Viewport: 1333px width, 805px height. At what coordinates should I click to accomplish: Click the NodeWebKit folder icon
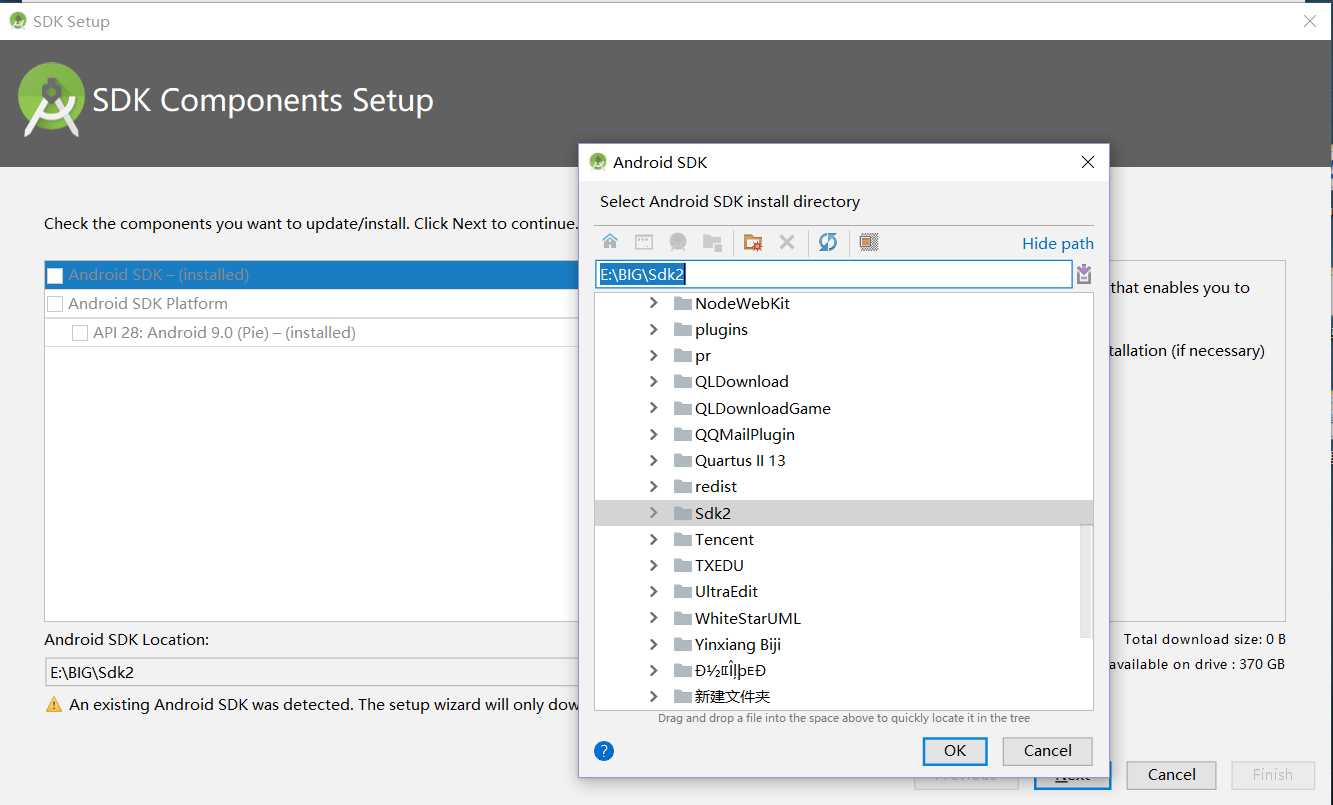pos(683,303)
